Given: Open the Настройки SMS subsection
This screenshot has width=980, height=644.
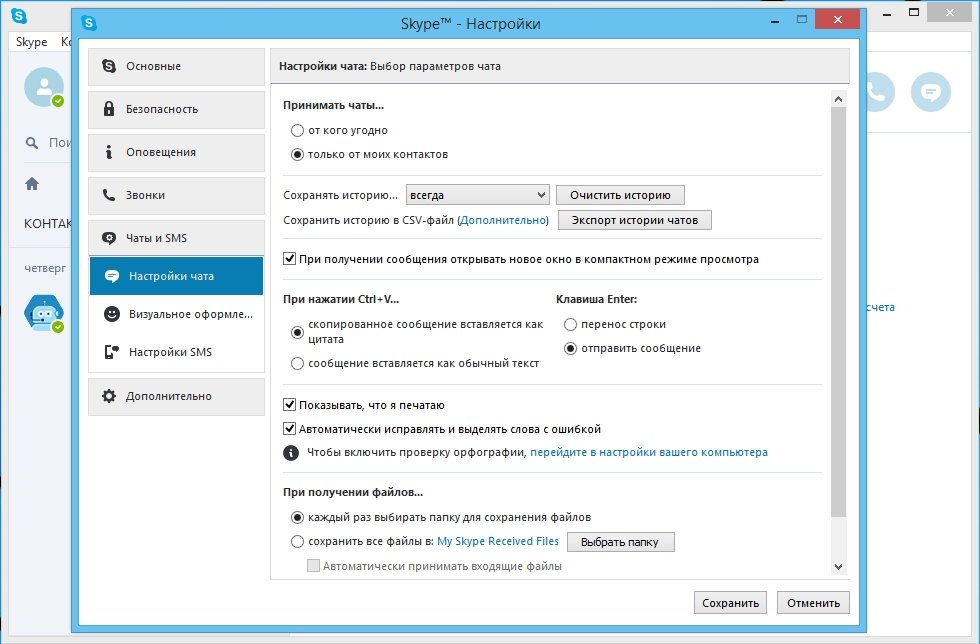Looking at the screenshot, I should 176,352.
